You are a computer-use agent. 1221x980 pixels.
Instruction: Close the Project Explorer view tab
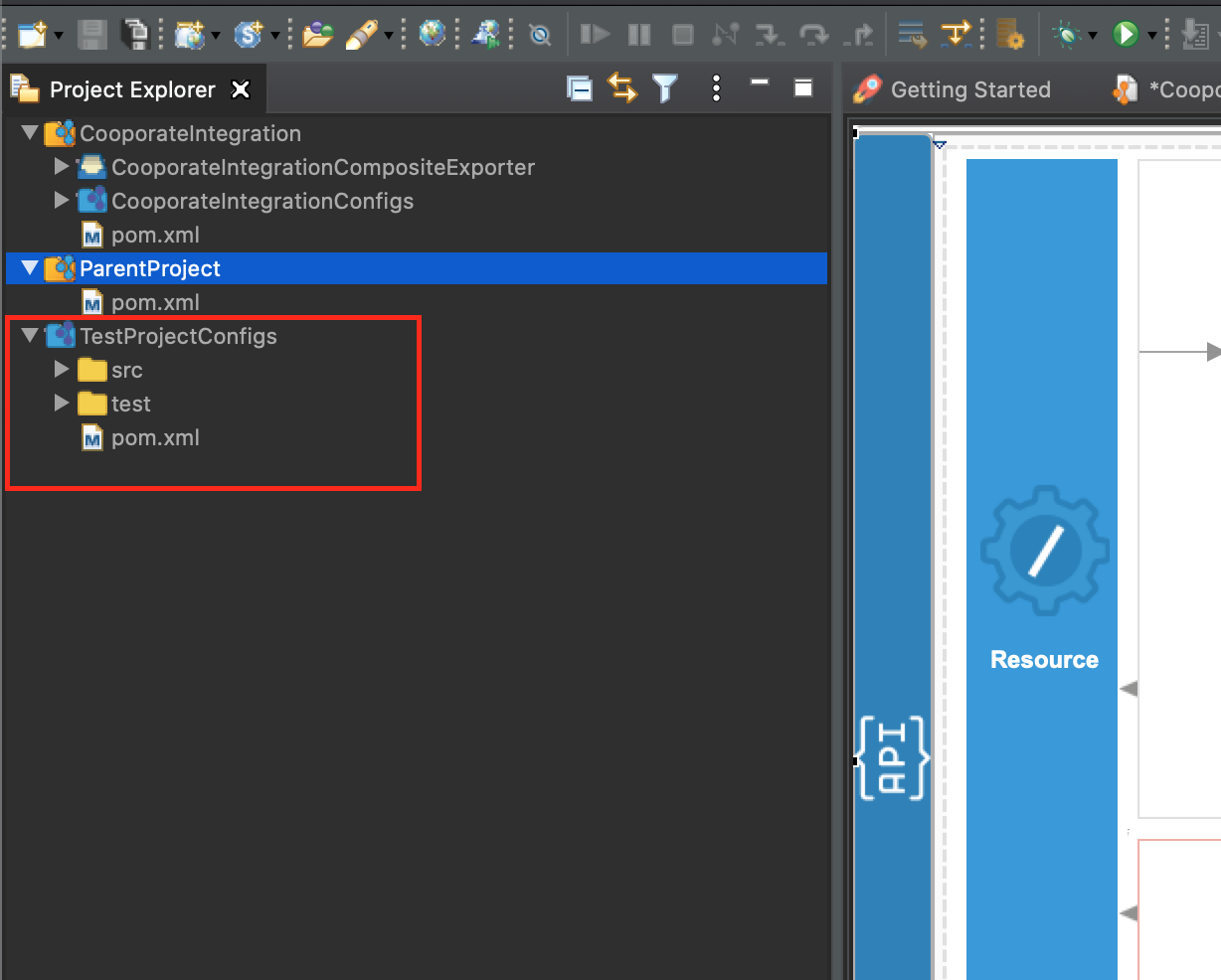pos(241,89)
